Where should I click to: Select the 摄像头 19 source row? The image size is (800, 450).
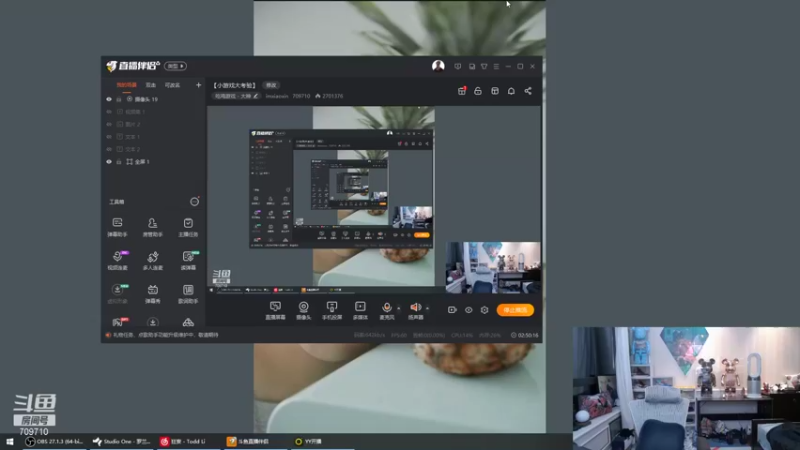[x=153, y=99]
